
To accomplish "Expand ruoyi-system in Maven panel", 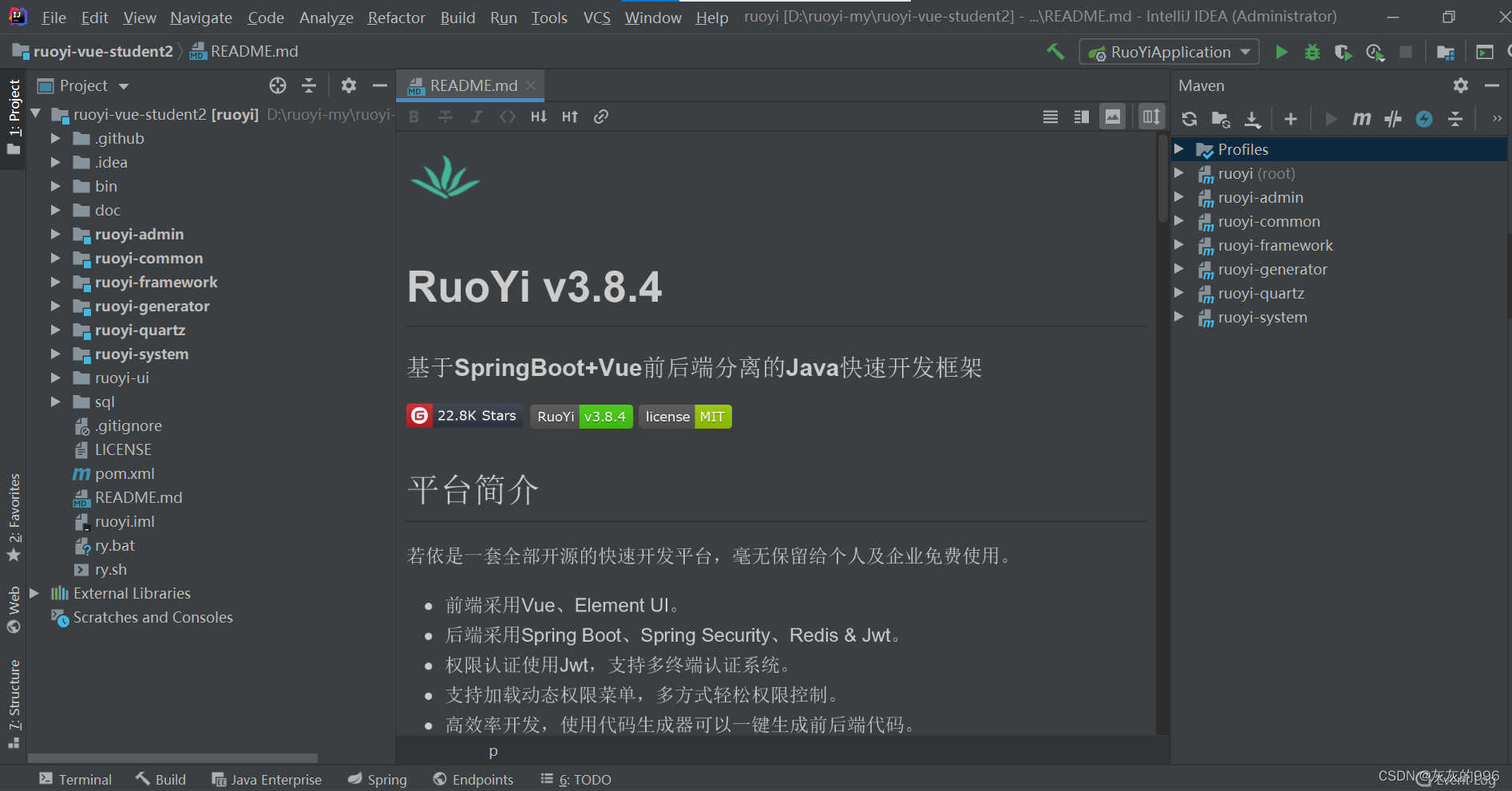I will point(1179,317).
